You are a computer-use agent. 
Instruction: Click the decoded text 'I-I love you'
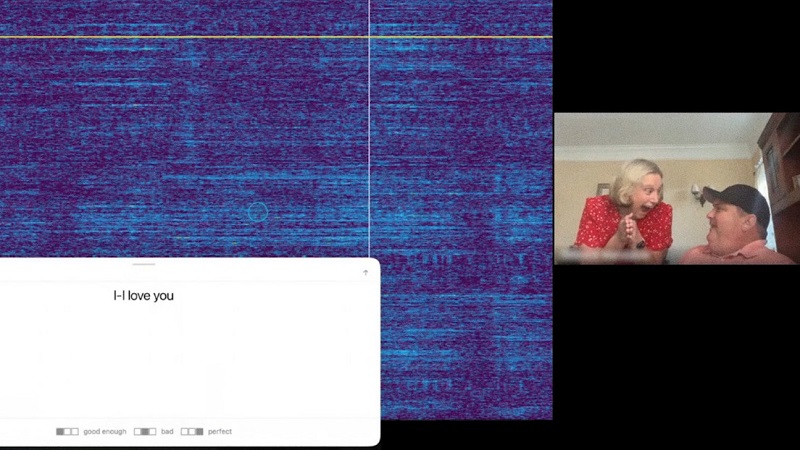[x=143, y=296]
